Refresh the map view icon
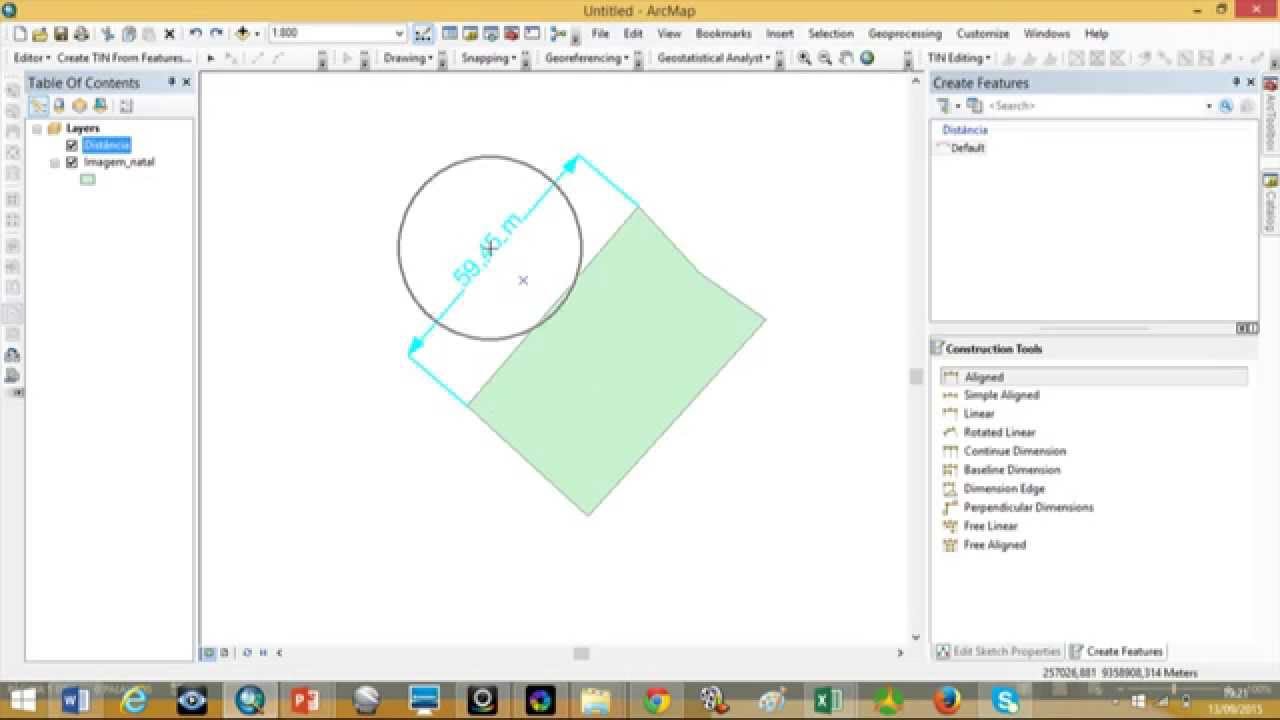Screen dimensions: 1280x720 247,653
